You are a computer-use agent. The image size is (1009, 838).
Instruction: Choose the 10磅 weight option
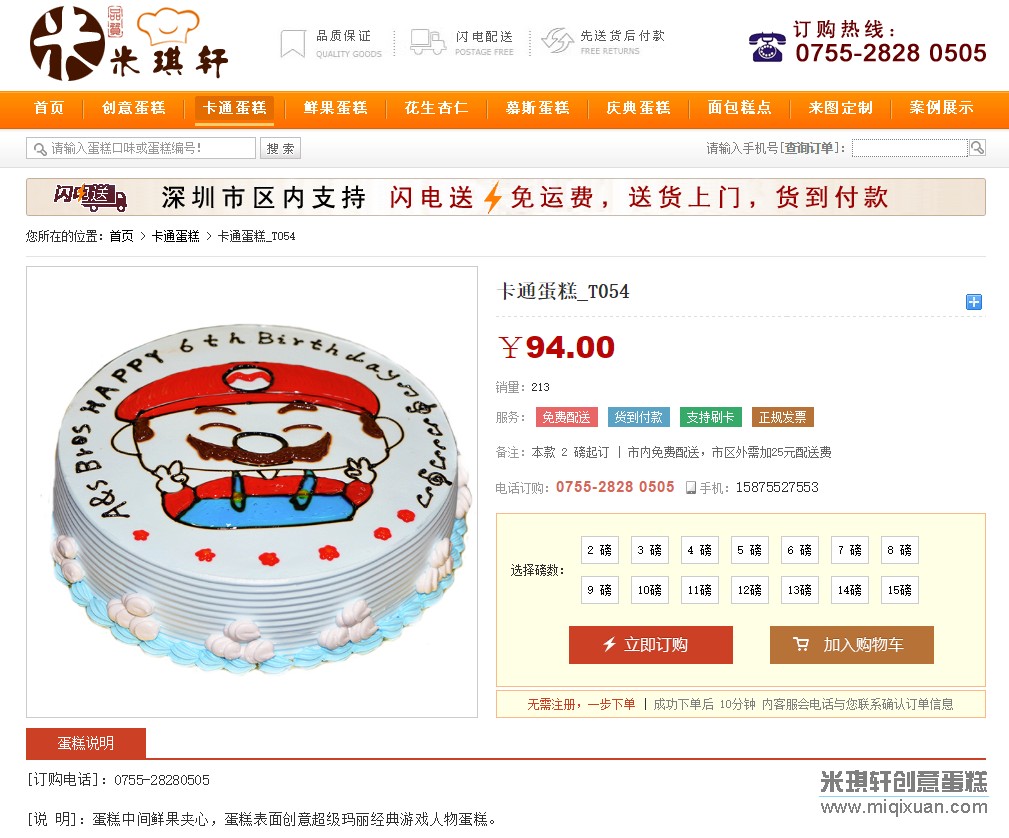[x=649, y=590]
